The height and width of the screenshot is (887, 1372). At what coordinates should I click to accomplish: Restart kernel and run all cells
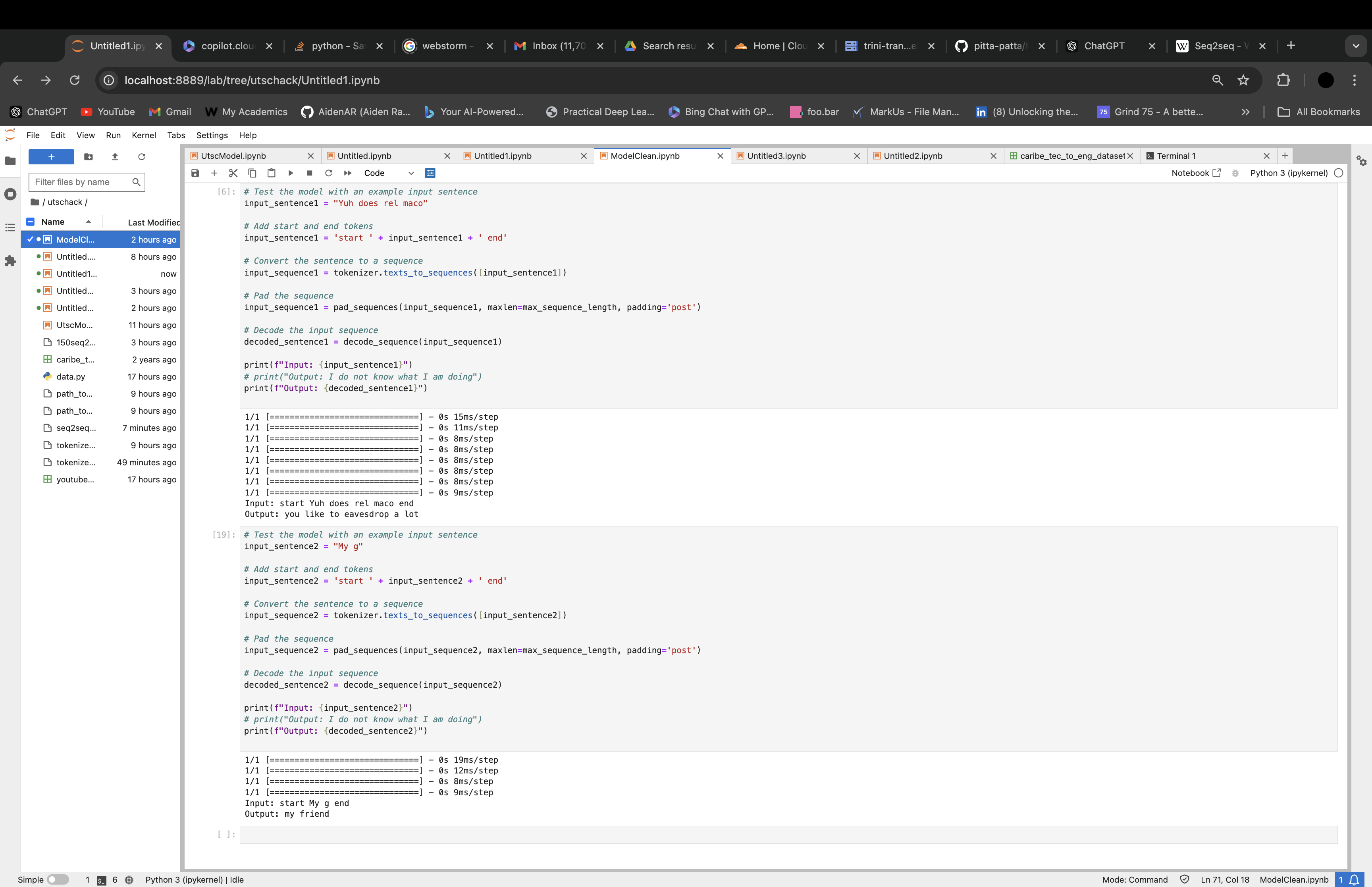[348, 173]
